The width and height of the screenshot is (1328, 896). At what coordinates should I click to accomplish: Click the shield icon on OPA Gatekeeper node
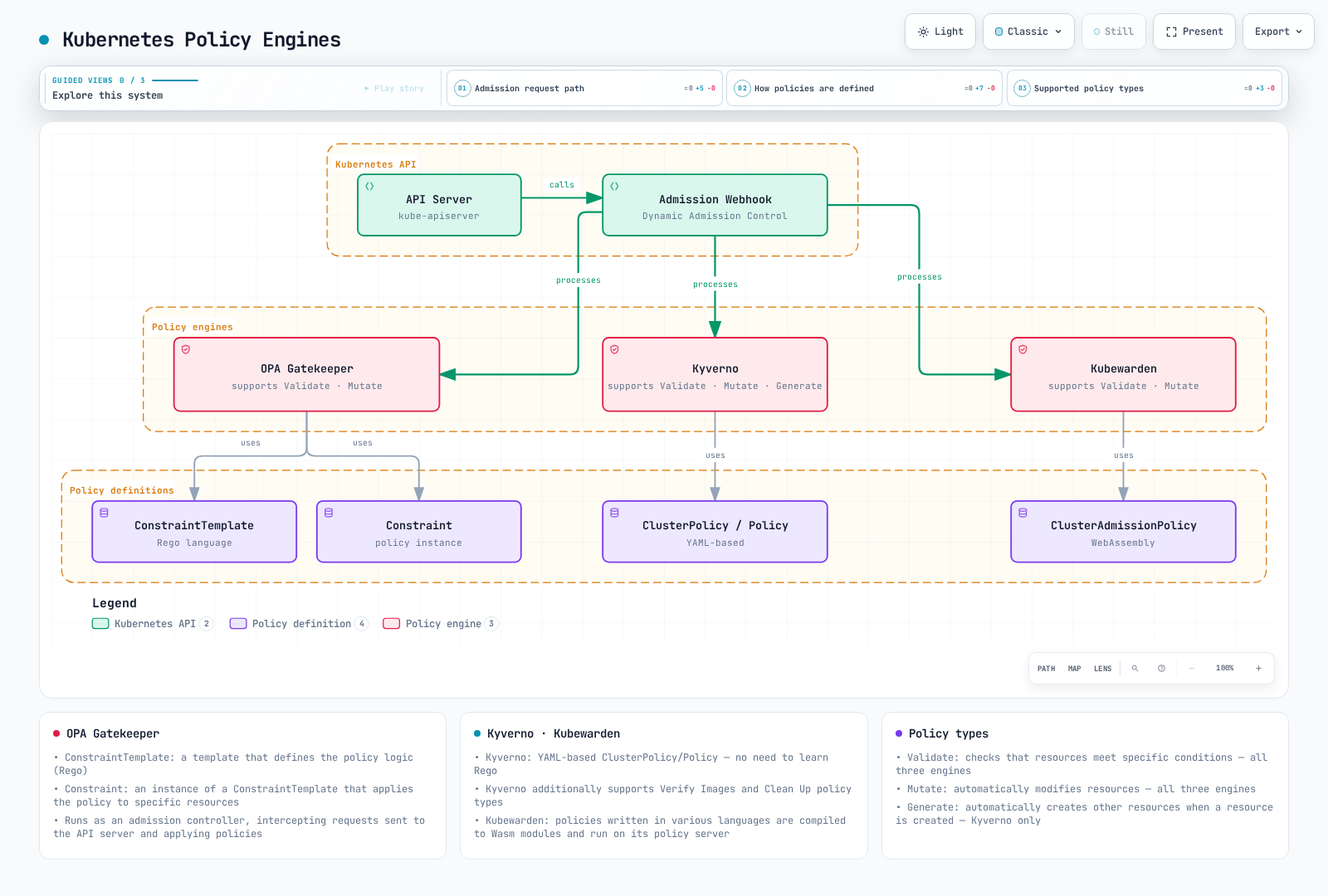pos(186,349)
